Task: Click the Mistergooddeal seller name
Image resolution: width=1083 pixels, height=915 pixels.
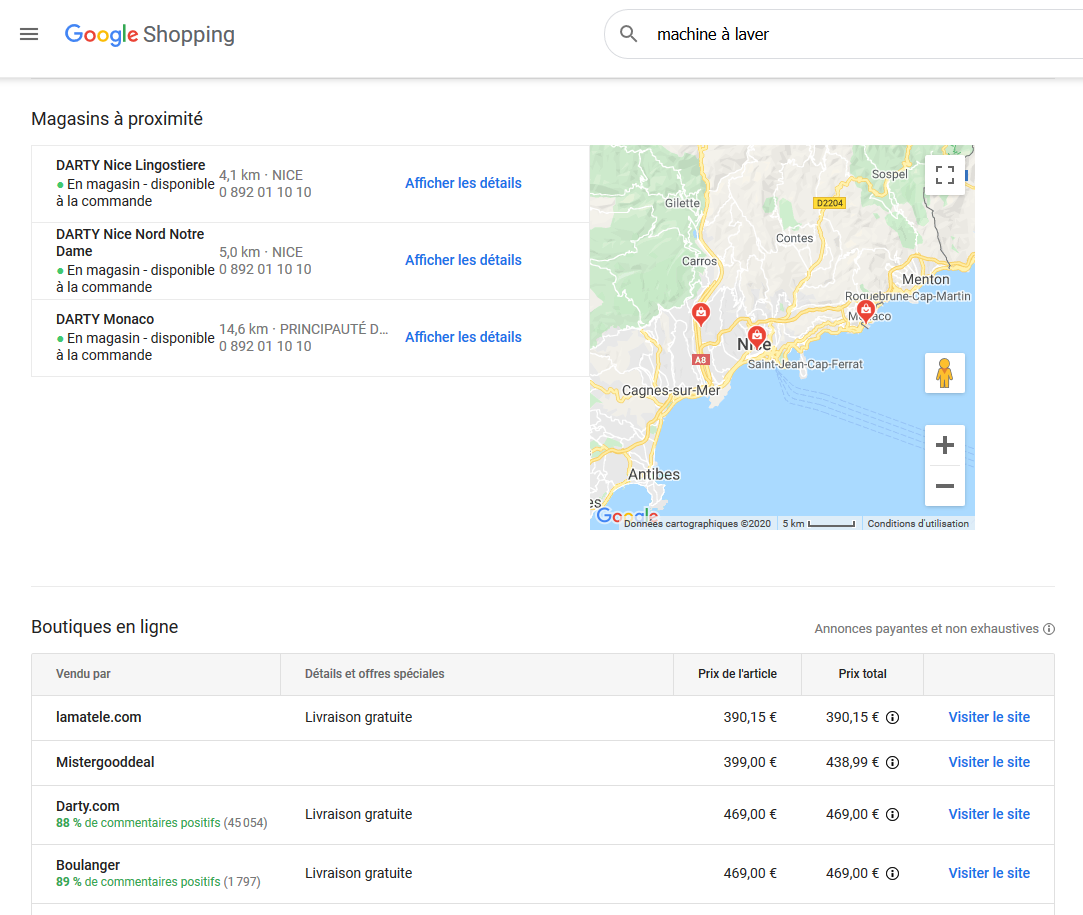Action: pos(105,762)
